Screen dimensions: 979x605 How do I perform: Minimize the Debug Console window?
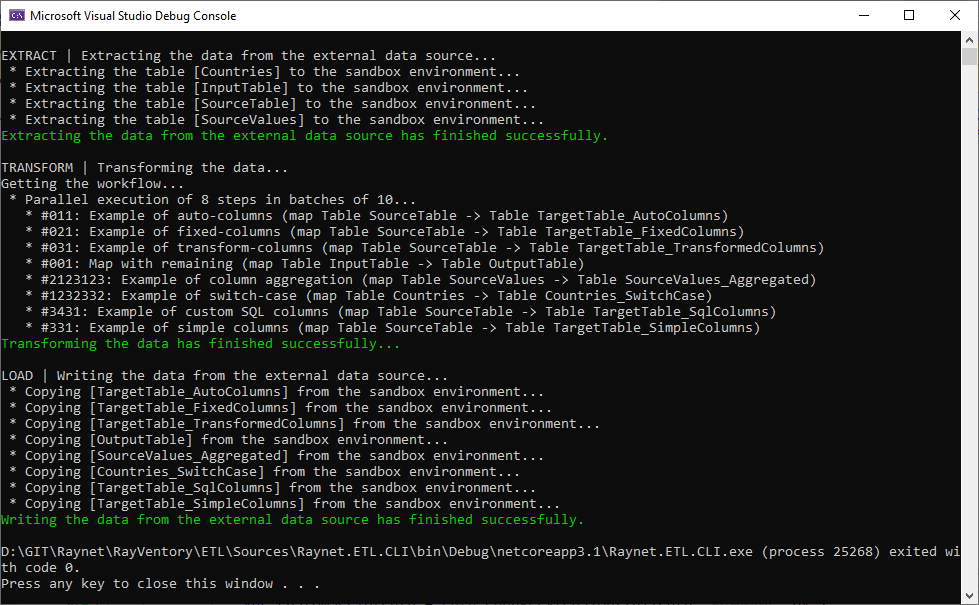(863, 15)
